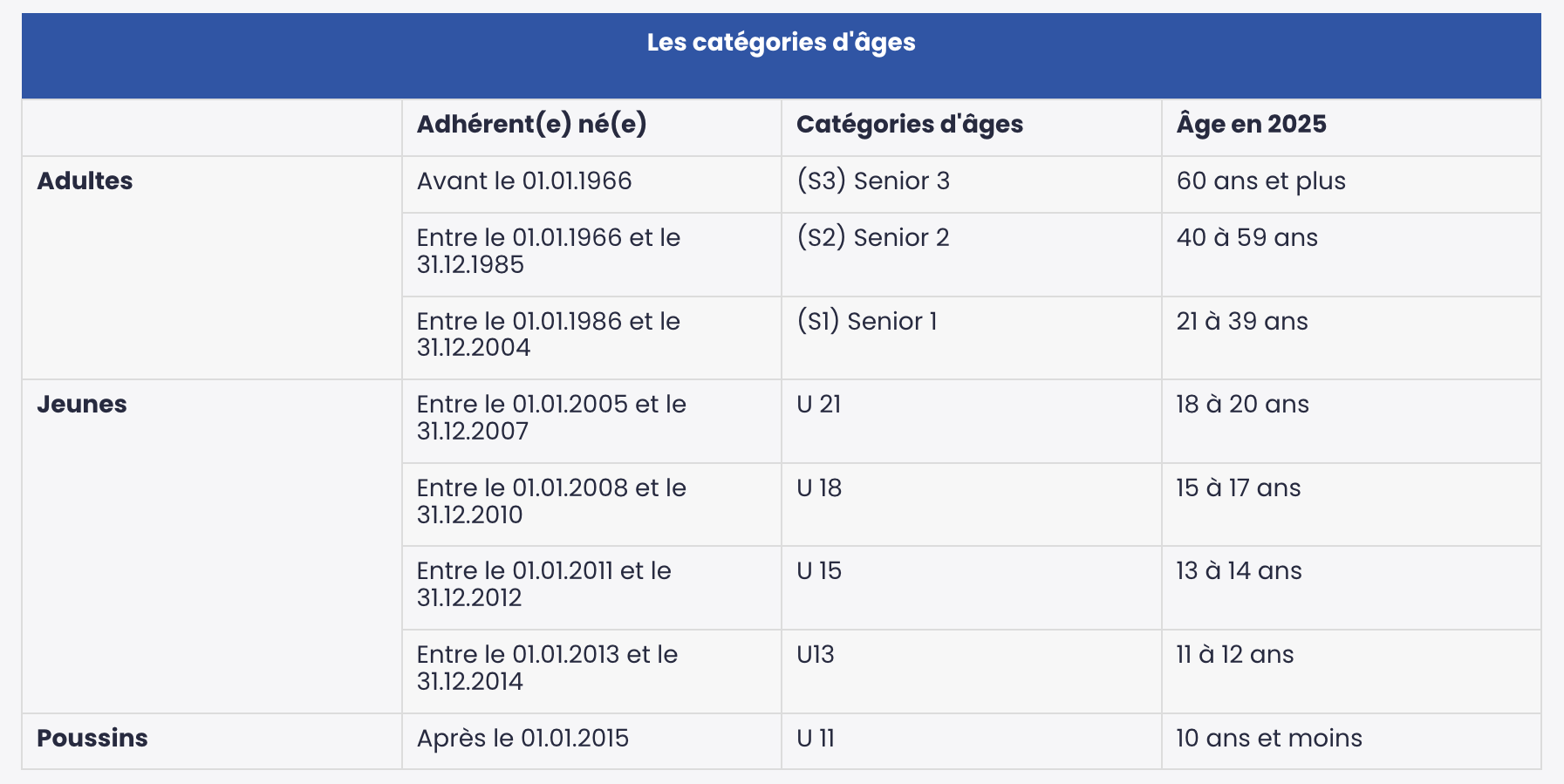This screenshot has height=784, width=1564.
Task: Click the birth-date cell ending 31.12.2007
Action: tap(551, 418)
